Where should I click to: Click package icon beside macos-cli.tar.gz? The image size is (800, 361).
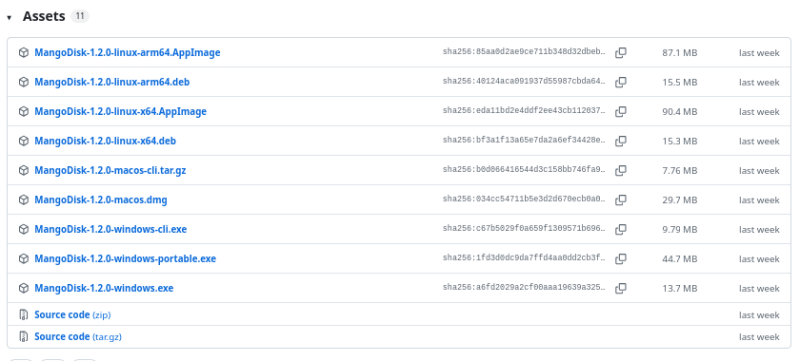coord(23,170)
